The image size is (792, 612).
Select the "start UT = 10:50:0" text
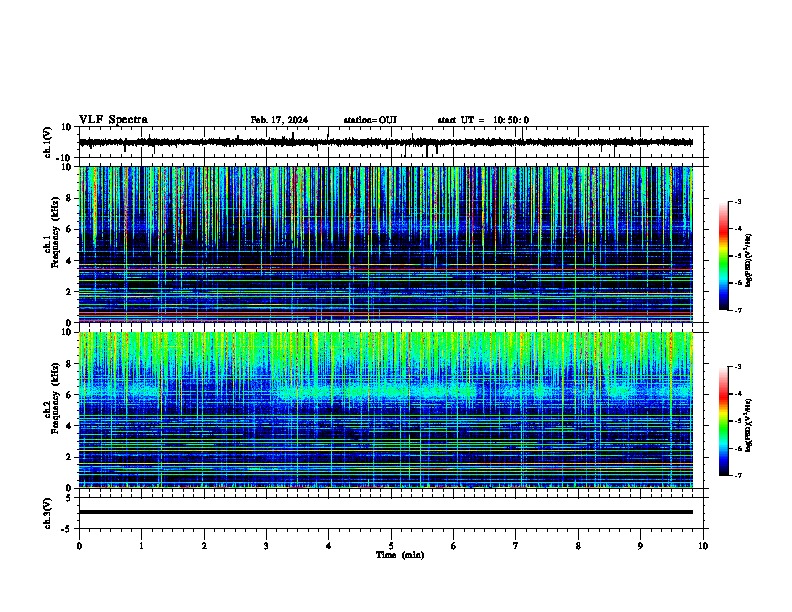coord(483,120)
